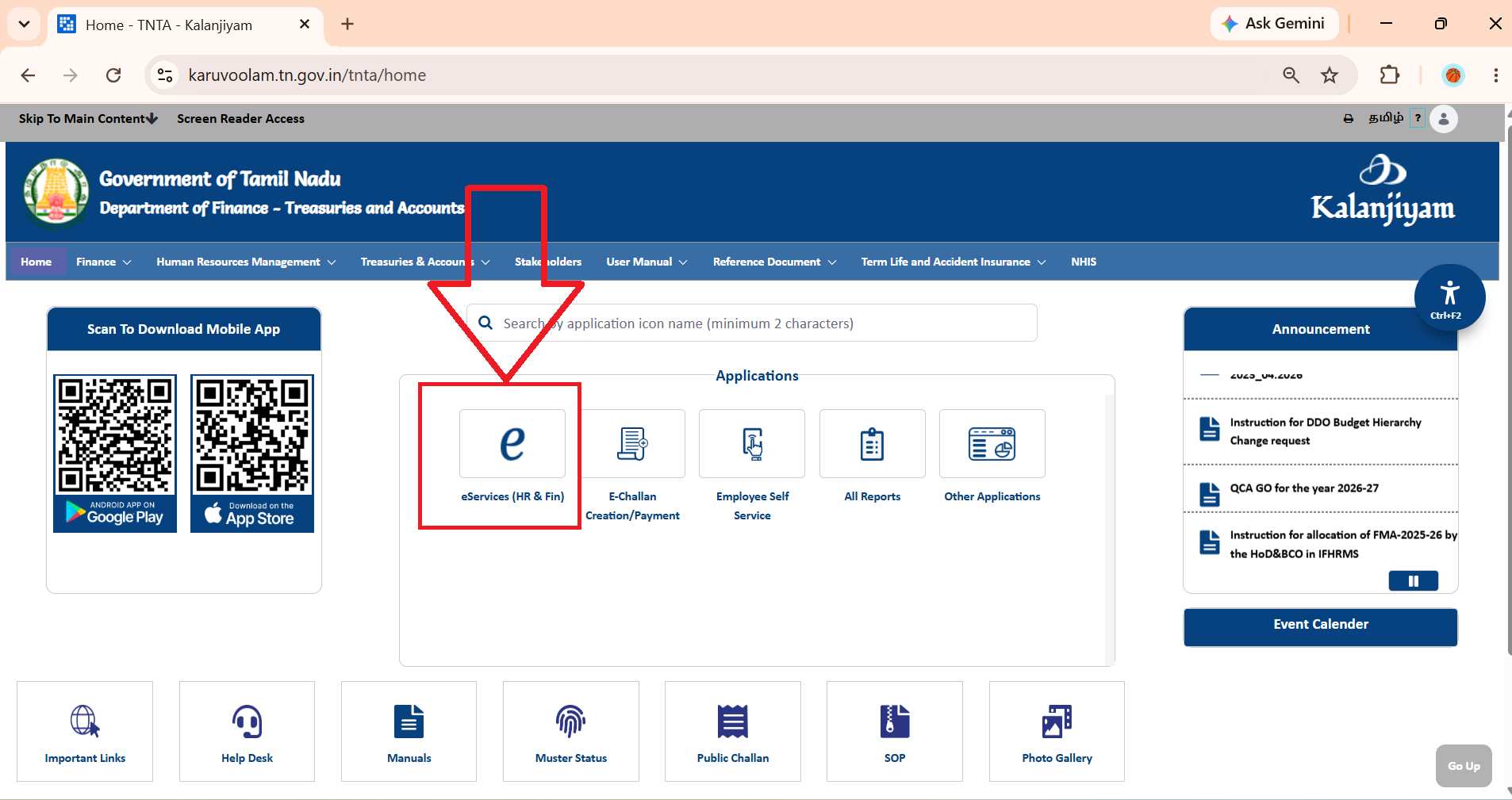Open Other Applications icon
The image size is (1512, 800).
[x=992, y=443]
